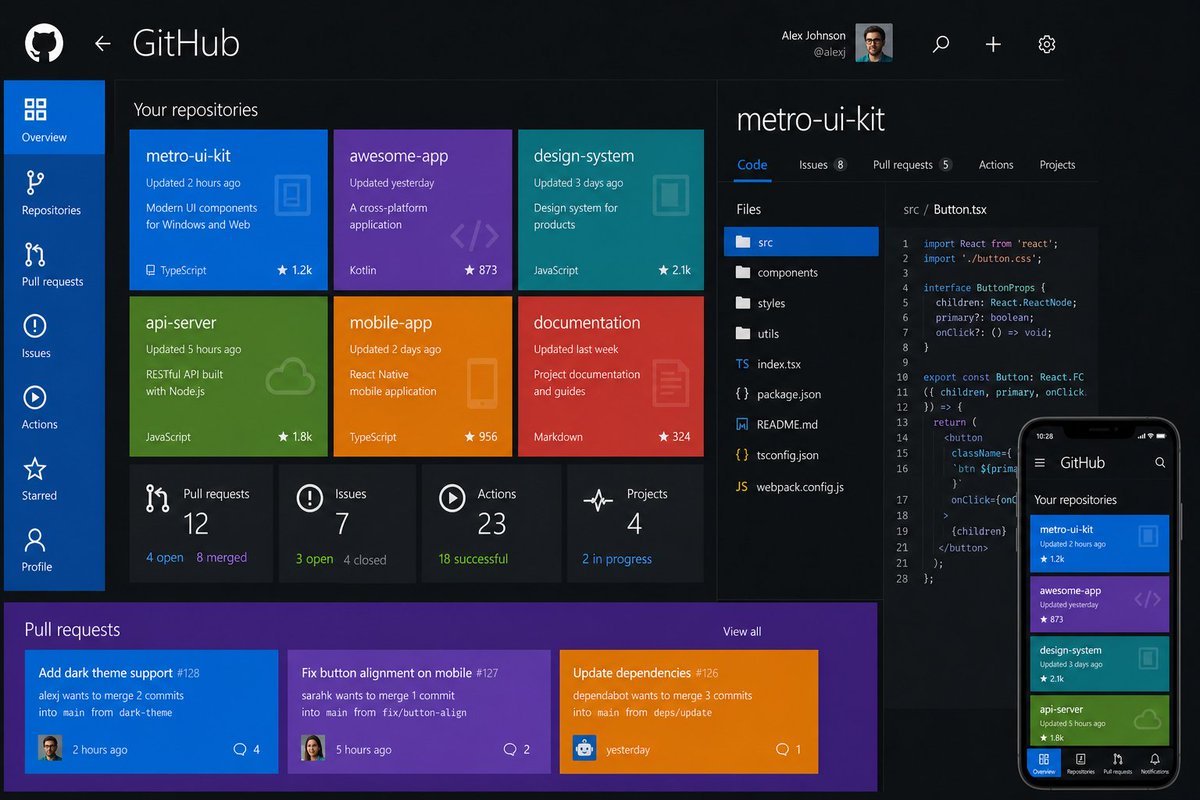Open the Issues 7 stats tile
The image size is (1200, 800).
tap(347, 524)
